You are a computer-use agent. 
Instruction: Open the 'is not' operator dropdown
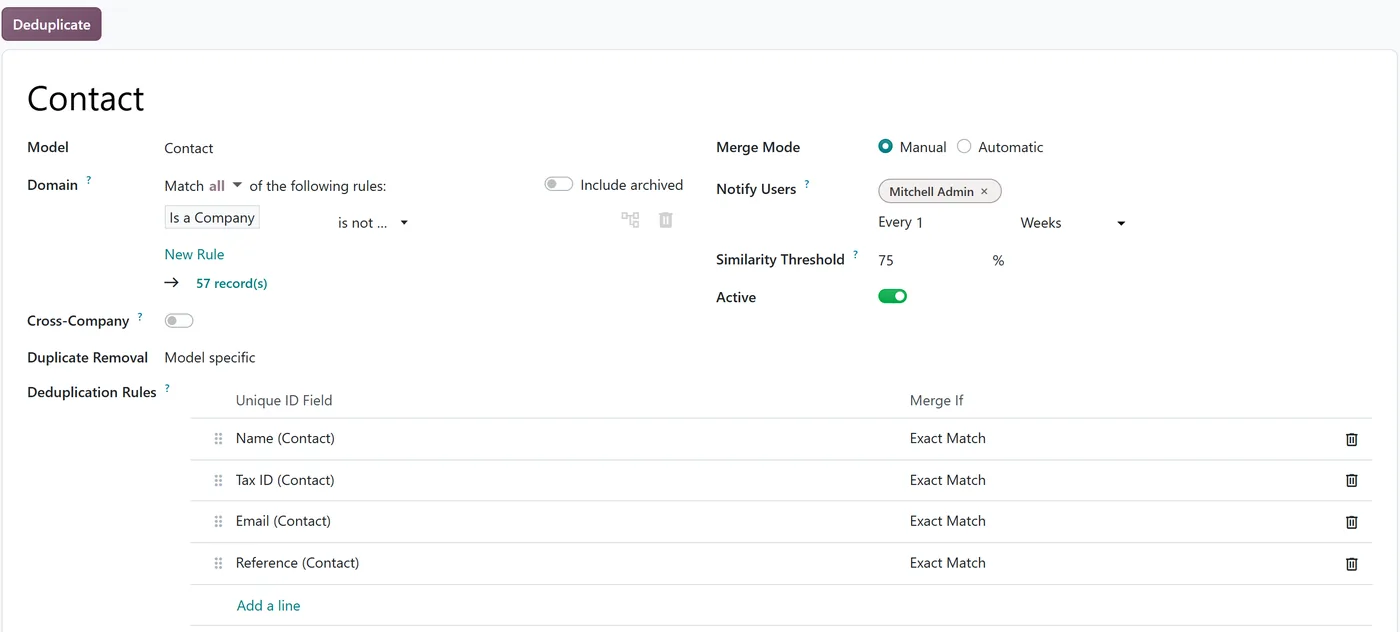pyautogui.click(x=373, y=223)
